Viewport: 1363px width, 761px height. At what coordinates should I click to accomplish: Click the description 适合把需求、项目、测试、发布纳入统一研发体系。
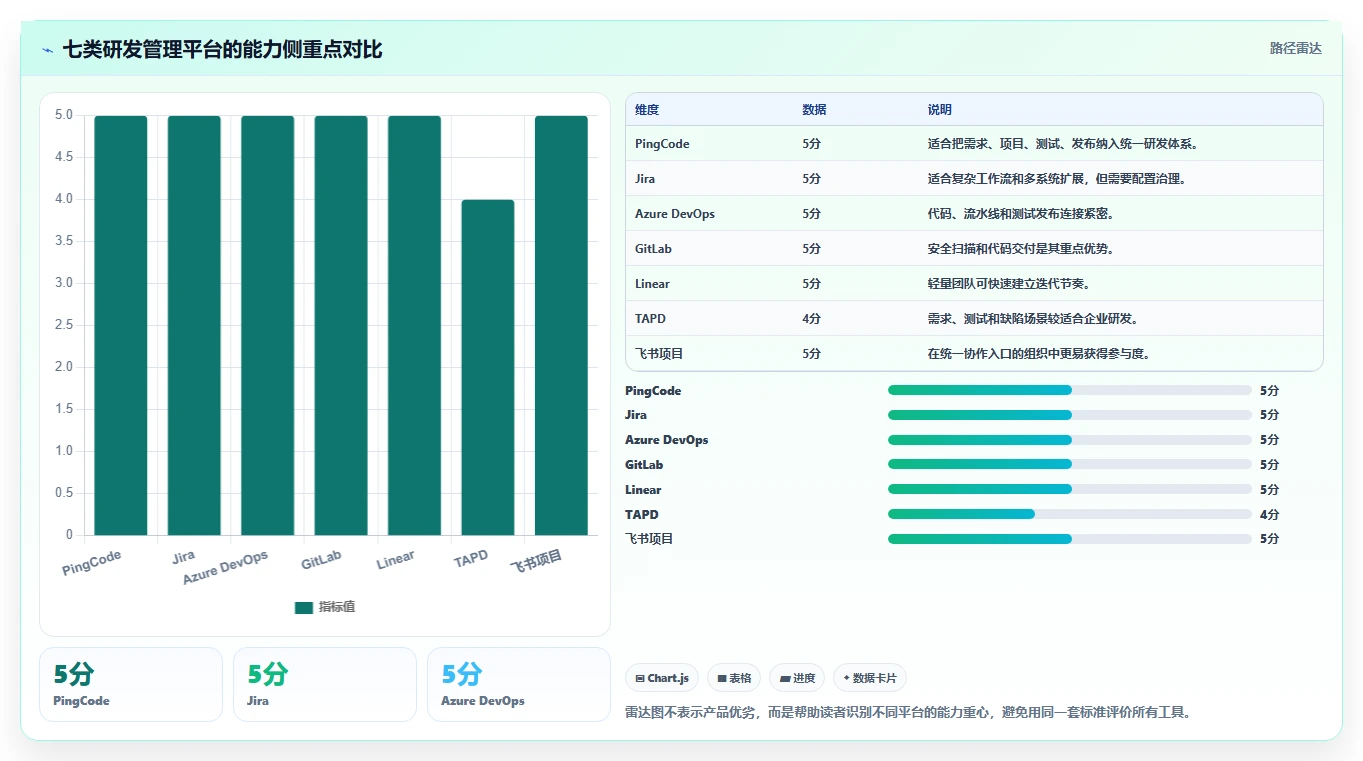(x=1063, y=144)
